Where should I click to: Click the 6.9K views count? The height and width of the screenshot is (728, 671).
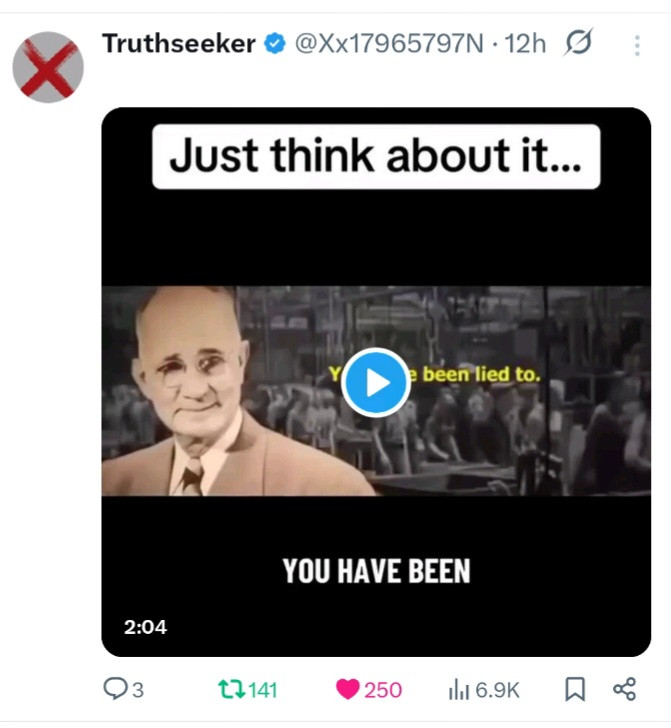[x=497, y=690]
